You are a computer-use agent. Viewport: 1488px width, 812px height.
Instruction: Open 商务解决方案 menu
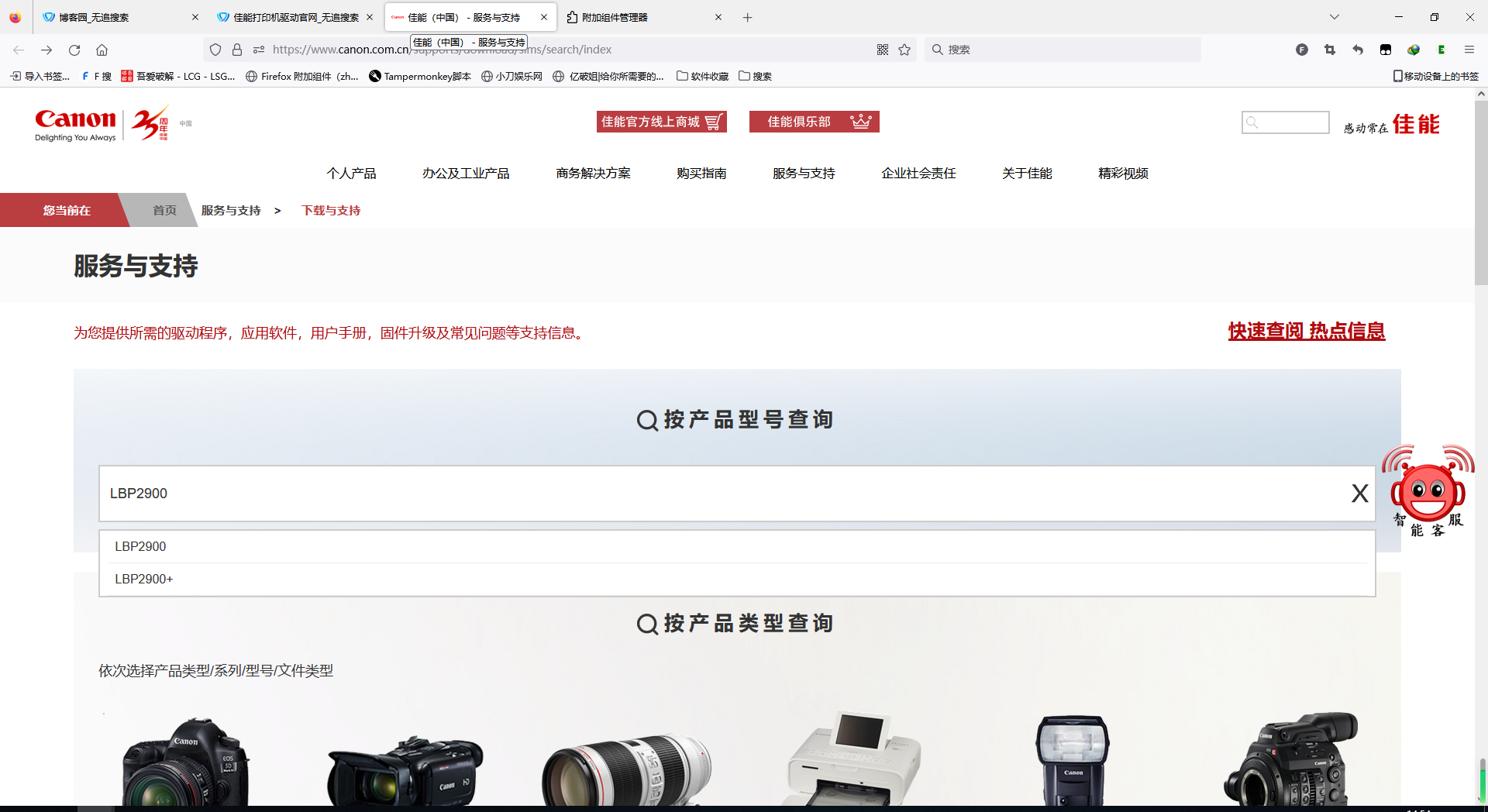tap(593, 174)
